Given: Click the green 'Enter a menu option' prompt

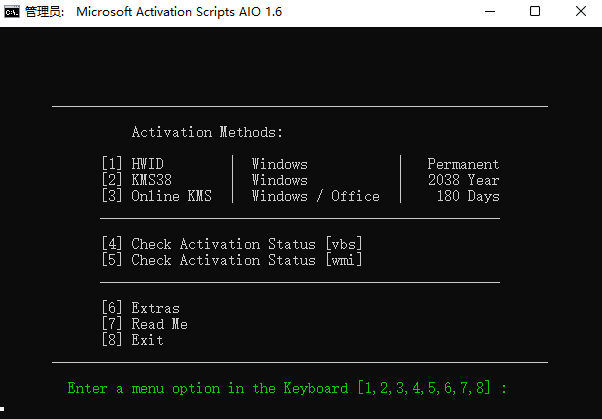Looking at the screenshot, I should (x=287, y=388).
